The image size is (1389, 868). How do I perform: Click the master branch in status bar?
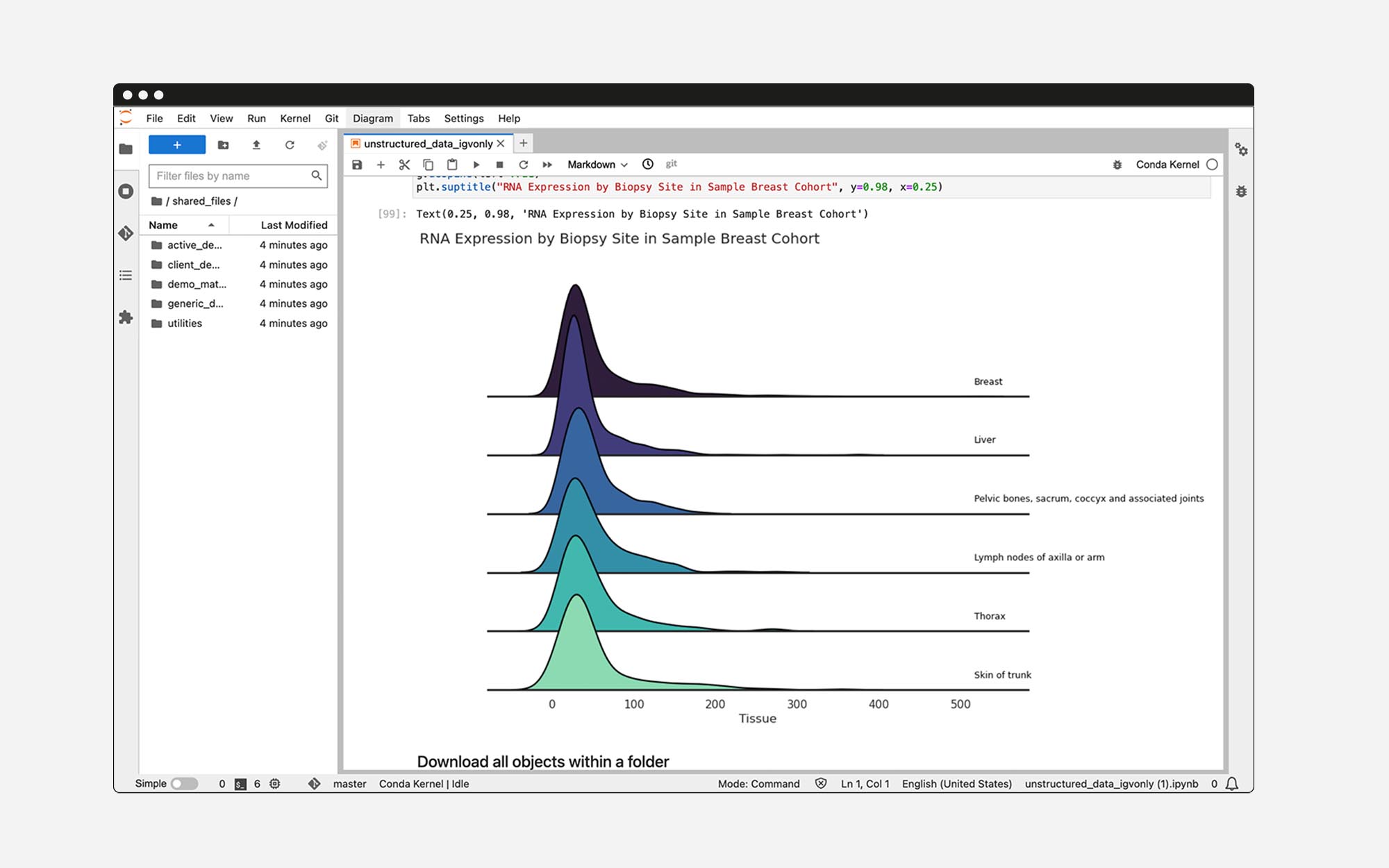[349, 784]
